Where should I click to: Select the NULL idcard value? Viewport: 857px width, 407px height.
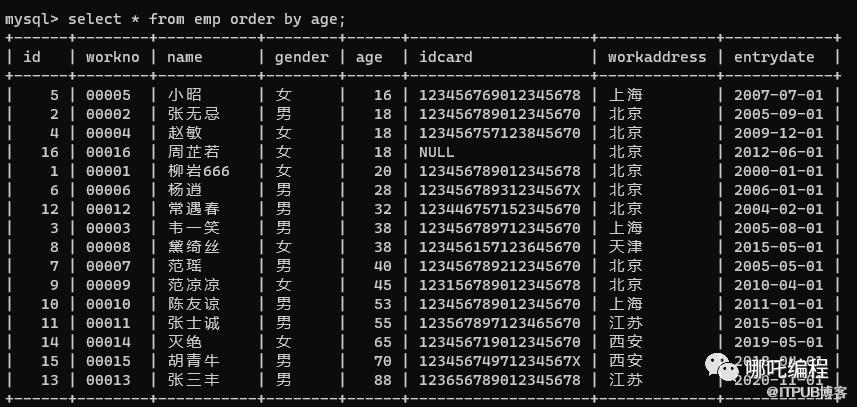(436, 152)
